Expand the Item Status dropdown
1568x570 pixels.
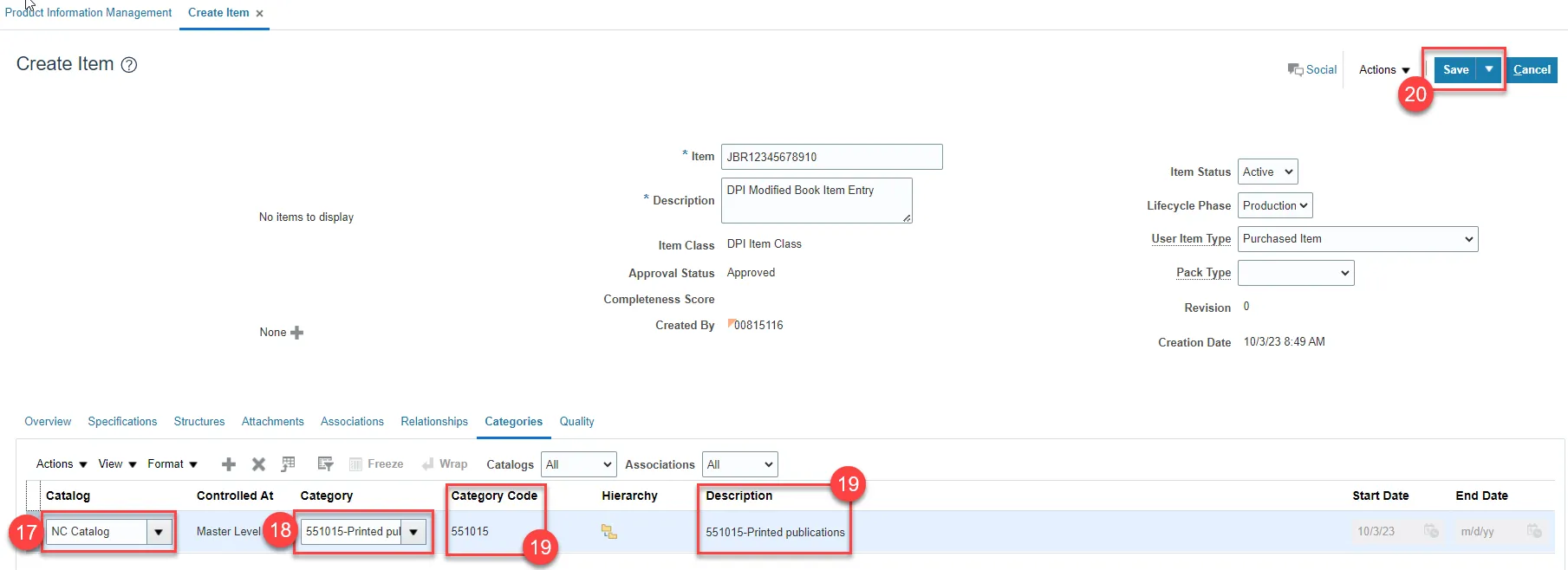point(1267,172)
